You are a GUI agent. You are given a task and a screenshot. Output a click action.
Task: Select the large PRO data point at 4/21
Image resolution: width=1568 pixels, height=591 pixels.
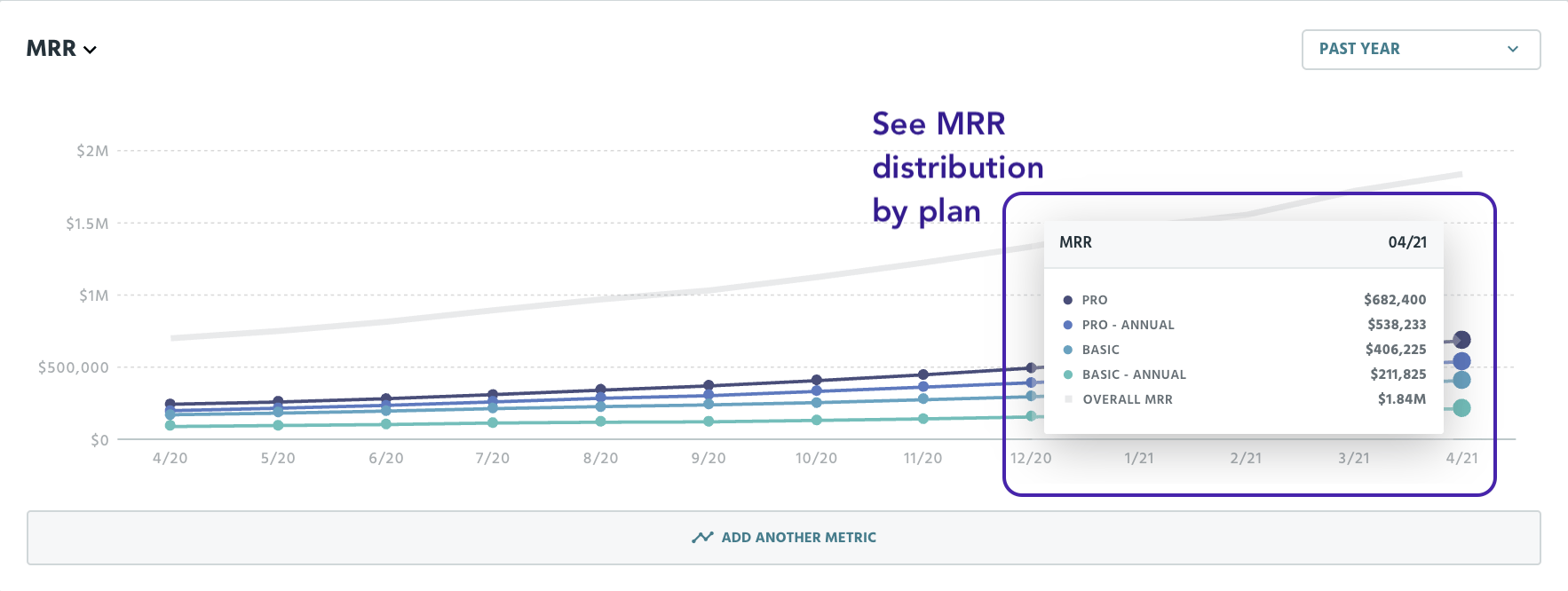tap(1461, 340)
